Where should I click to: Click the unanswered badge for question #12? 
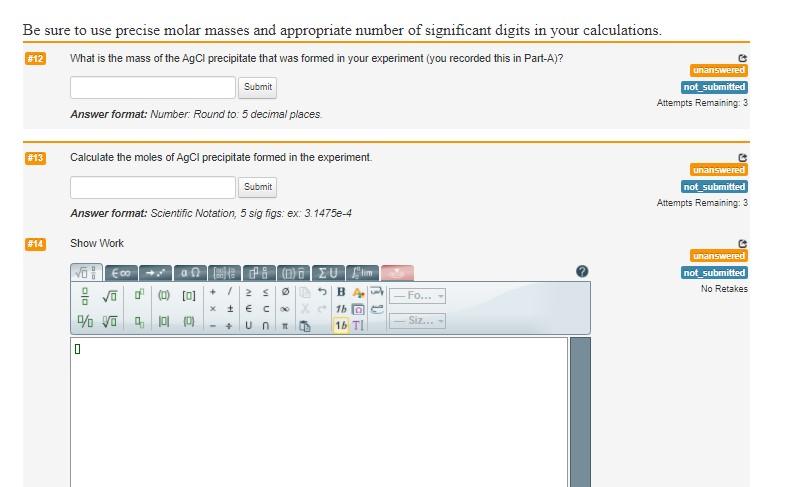pyautogui.click(x=719, y=70)
